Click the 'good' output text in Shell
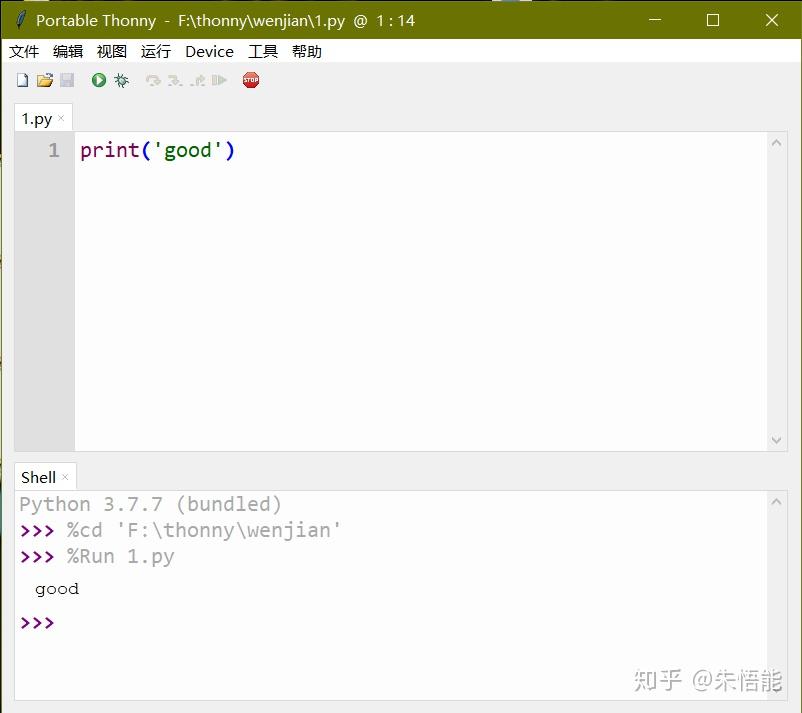Screen dimensions: 802x713 tap(57, 589)
